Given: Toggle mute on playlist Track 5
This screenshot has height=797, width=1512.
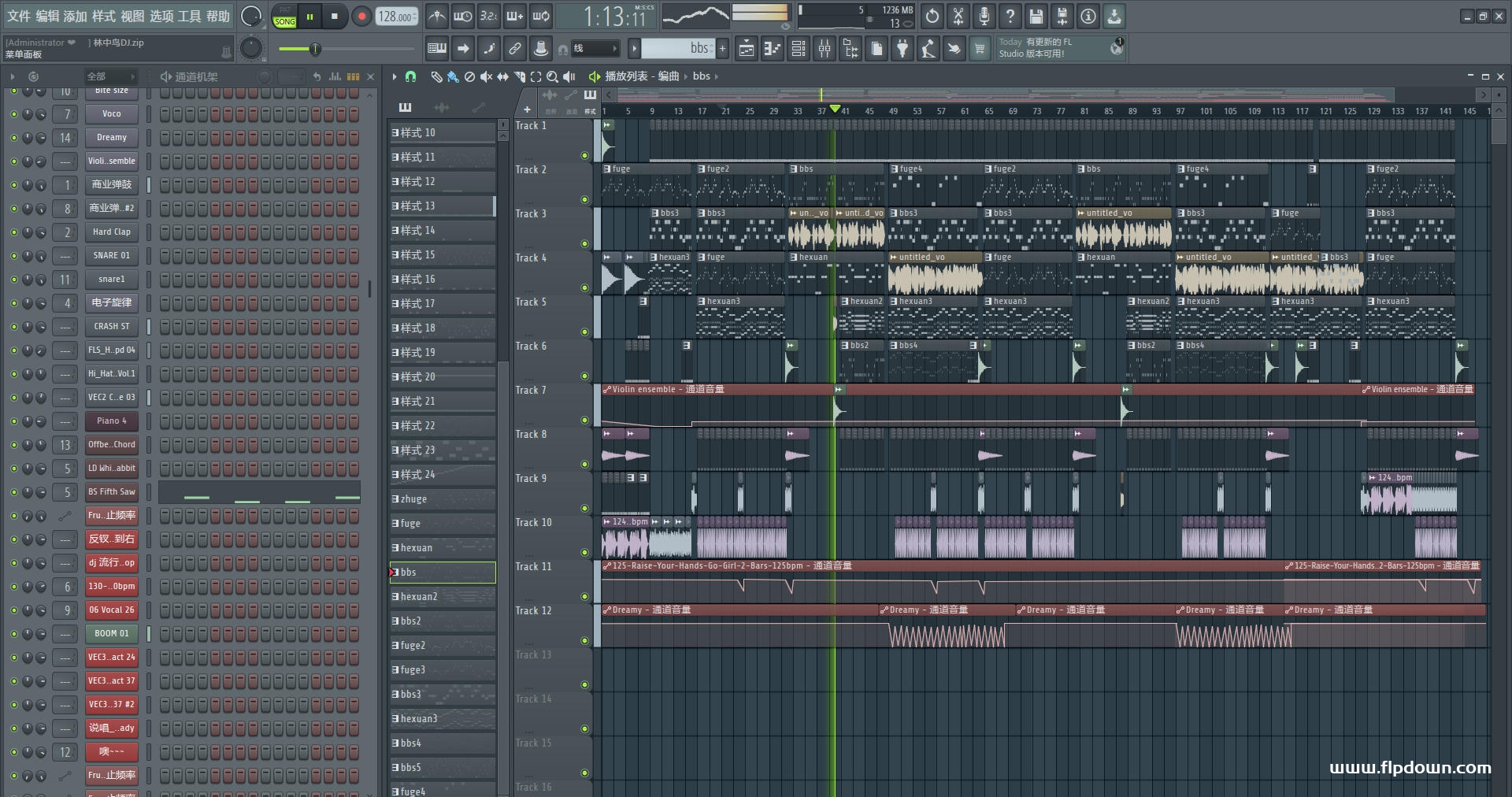Looking at the screenshot, I should point(584,332).
